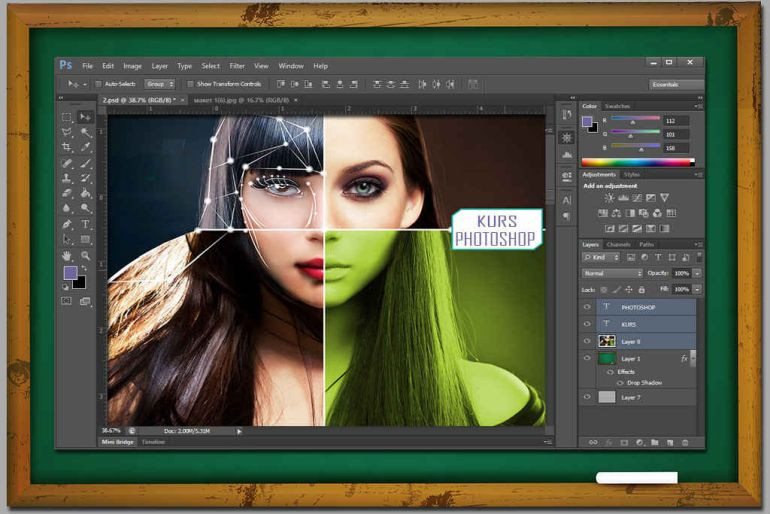Open the Filter menu

pos(237,66)
